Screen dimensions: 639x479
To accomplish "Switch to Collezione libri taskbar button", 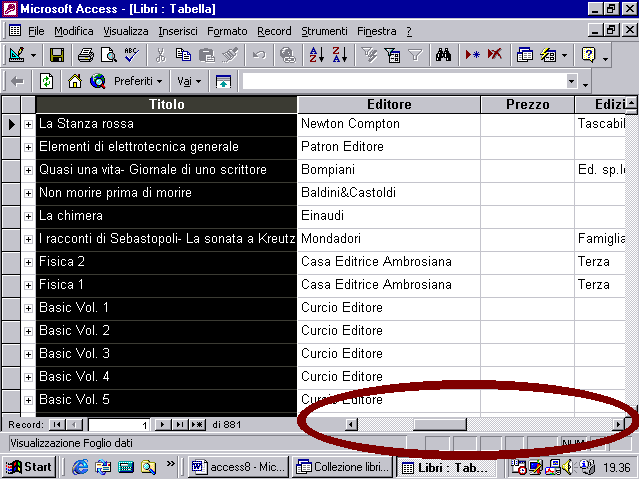I will click(343, 467).
